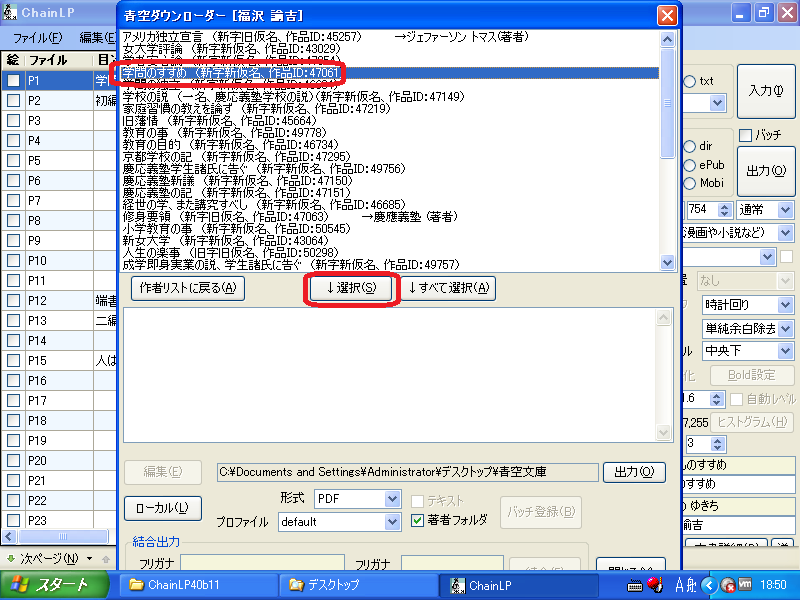
Task: Toggle 著者フォルダ checkbox
Action: click(x=417, y=520)
